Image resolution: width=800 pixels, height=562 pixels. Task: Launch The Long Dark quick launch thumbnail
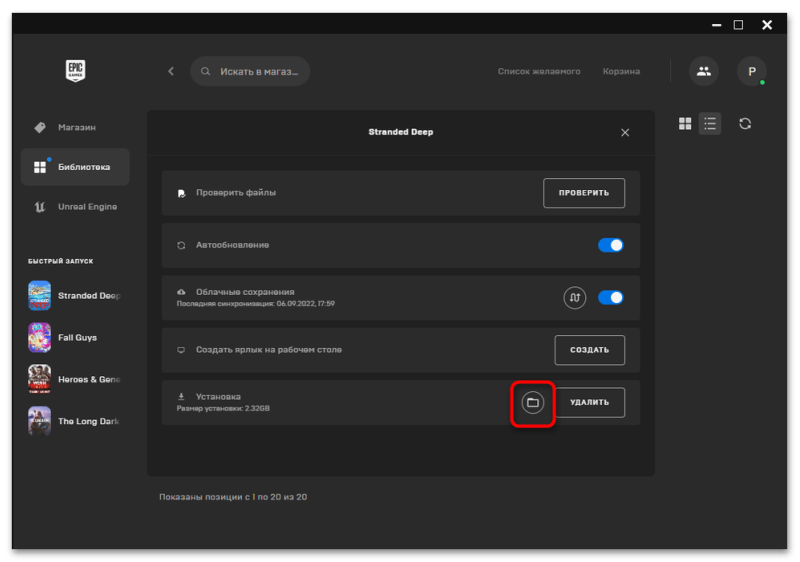[x=39, y=421]
